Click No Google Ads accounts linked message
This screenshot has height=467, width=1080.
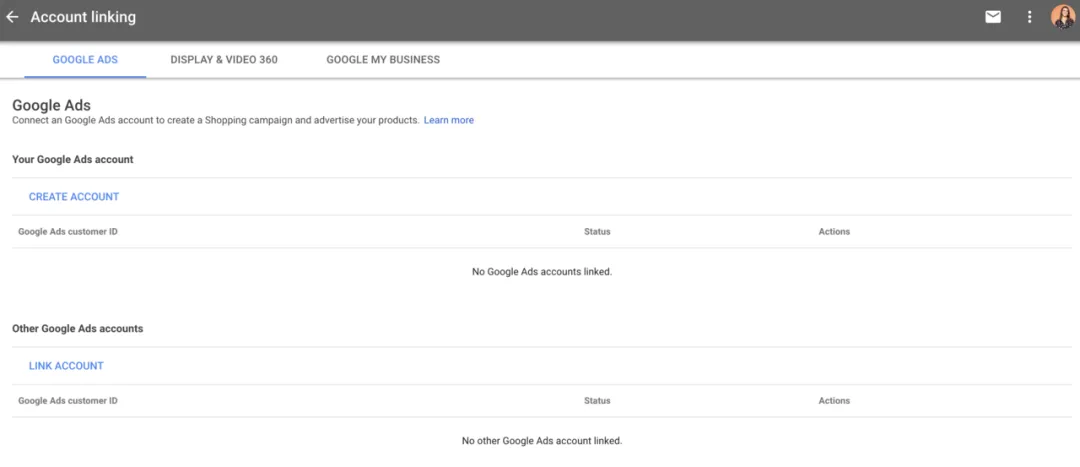(542, 271)
